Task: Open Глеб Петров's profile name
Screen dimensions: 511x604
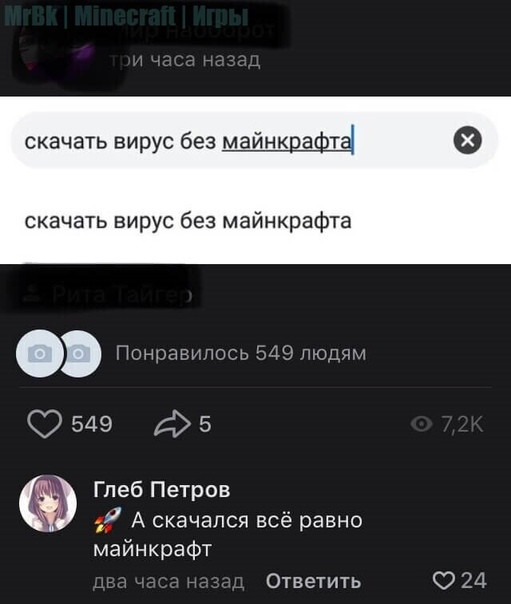Action: click(162, 490)
